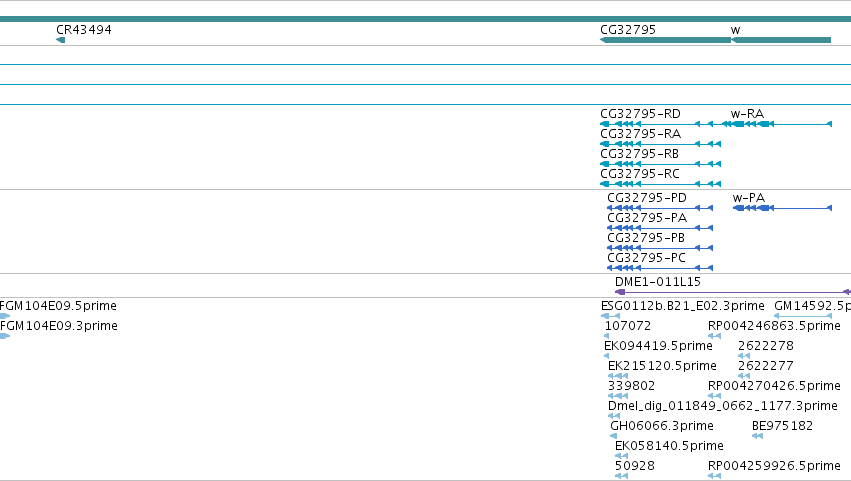Click the BE975182 feature
This screenshot has width=851, height=481.
point(758,436)
